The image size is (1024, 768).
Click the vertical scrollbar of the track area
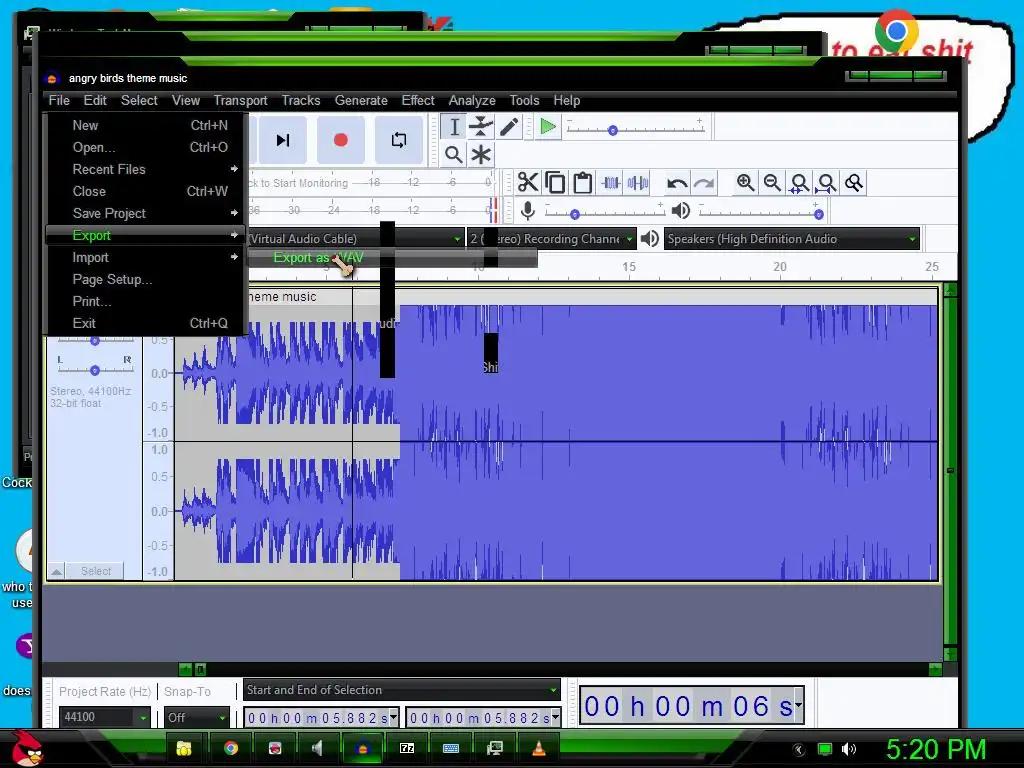[950, 470]
